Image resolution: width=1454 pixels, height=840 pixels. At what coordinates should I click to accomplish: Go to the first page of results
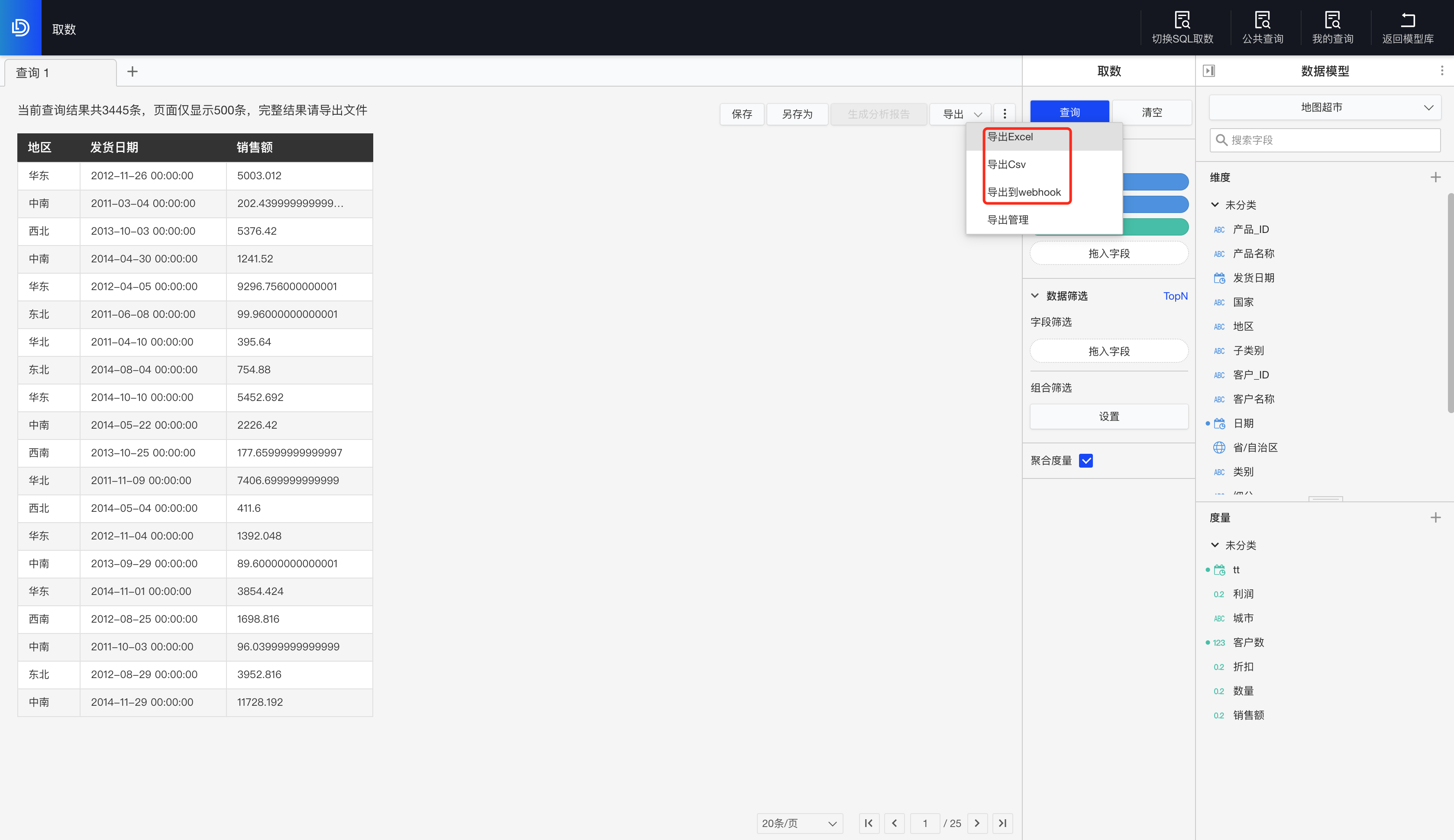[x=869, y=823]
